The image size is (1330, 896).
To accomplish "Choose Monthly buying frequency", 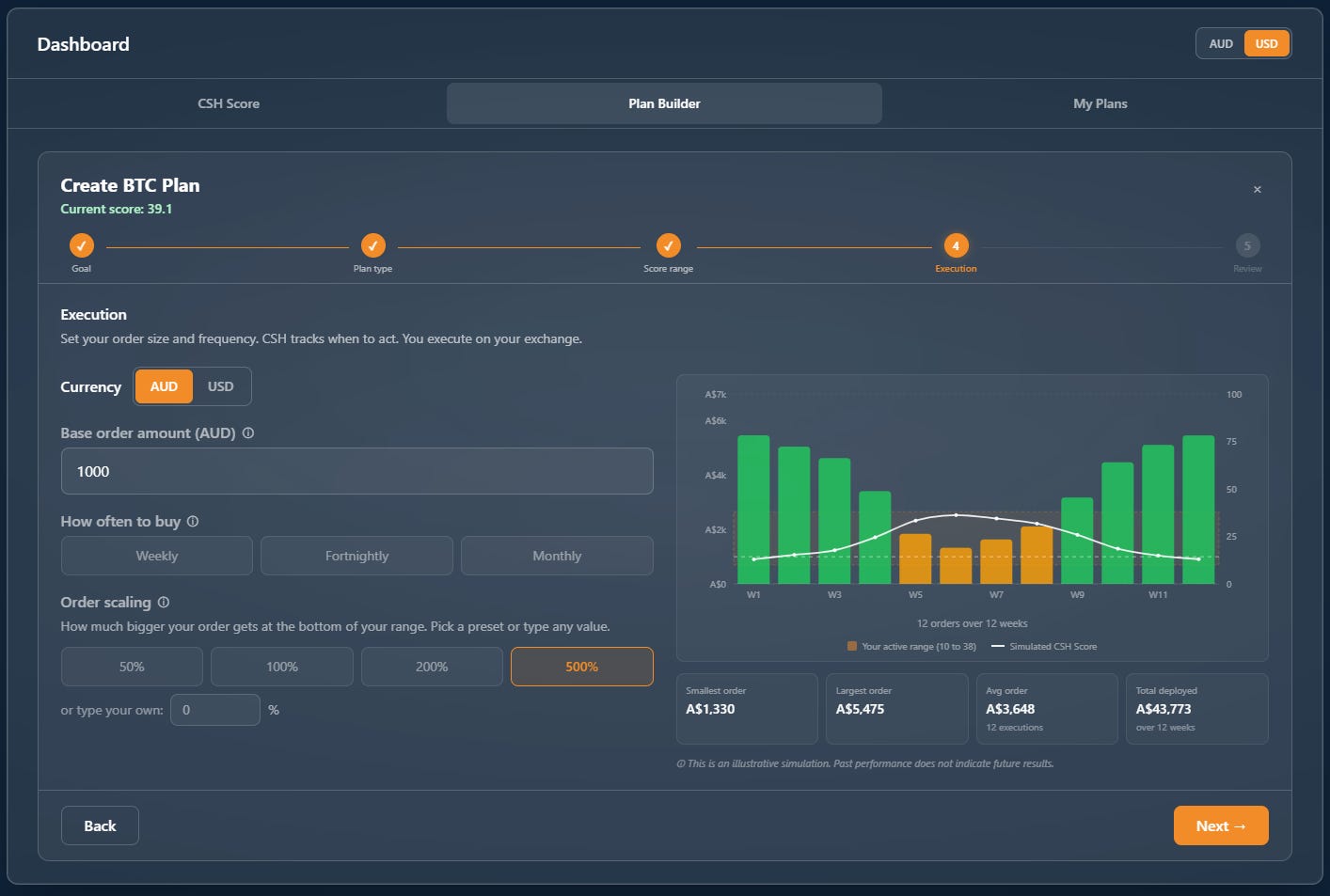I will (557, 556).
